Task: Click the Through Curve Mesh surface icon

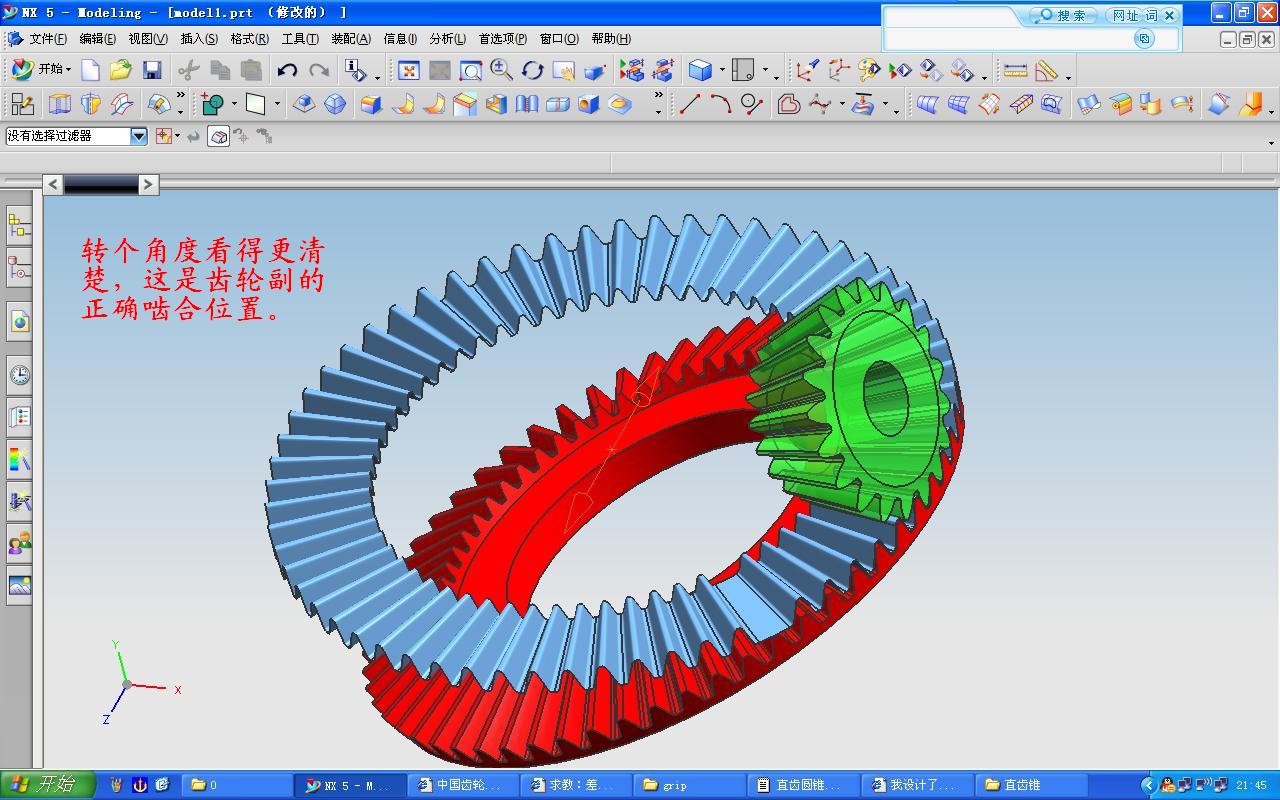Action: click(x=958, y=104)
